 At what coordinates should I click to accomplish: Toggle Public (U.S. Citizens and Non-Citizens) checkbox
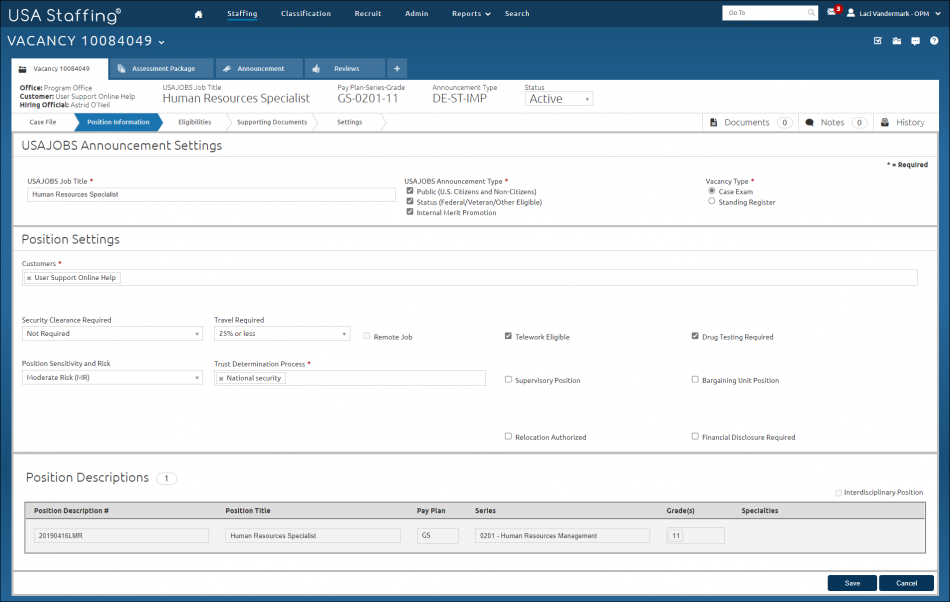(410, 191)
